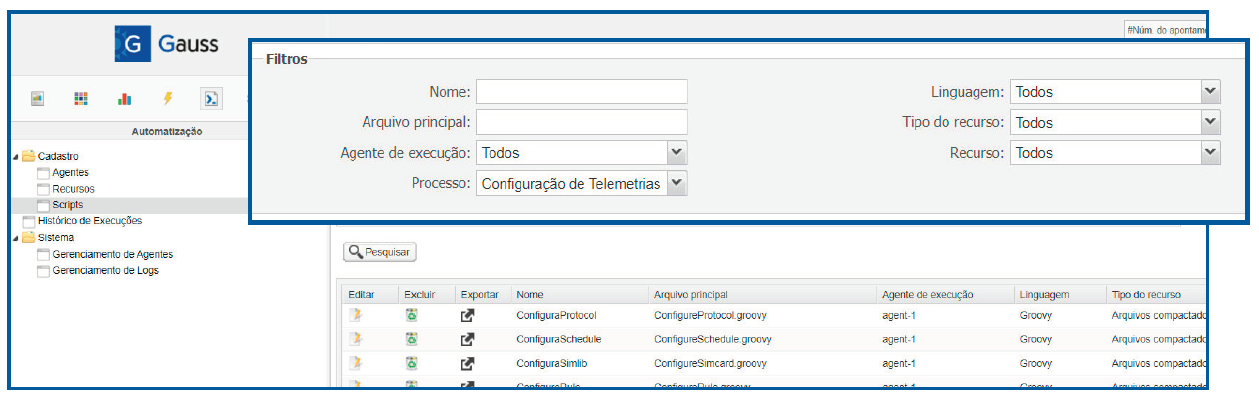Open the Automatização terminal icon module
Screen dimensions: 1259x403
pyautogui.click(x=211, y=98)
